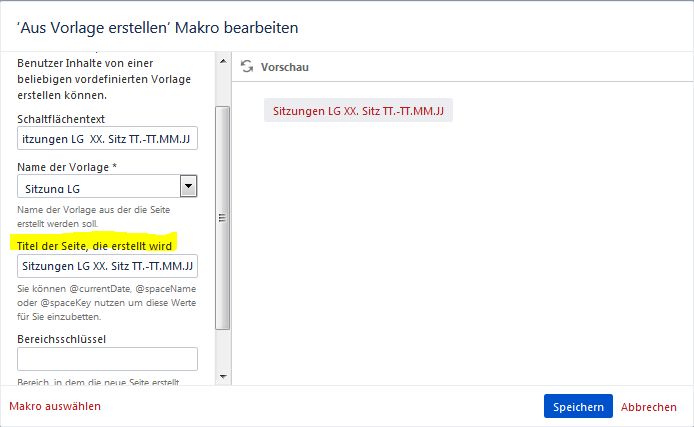Click into the empty 'Bereichsschlüssel' field

pyautogui.click(x=107, y=359)
